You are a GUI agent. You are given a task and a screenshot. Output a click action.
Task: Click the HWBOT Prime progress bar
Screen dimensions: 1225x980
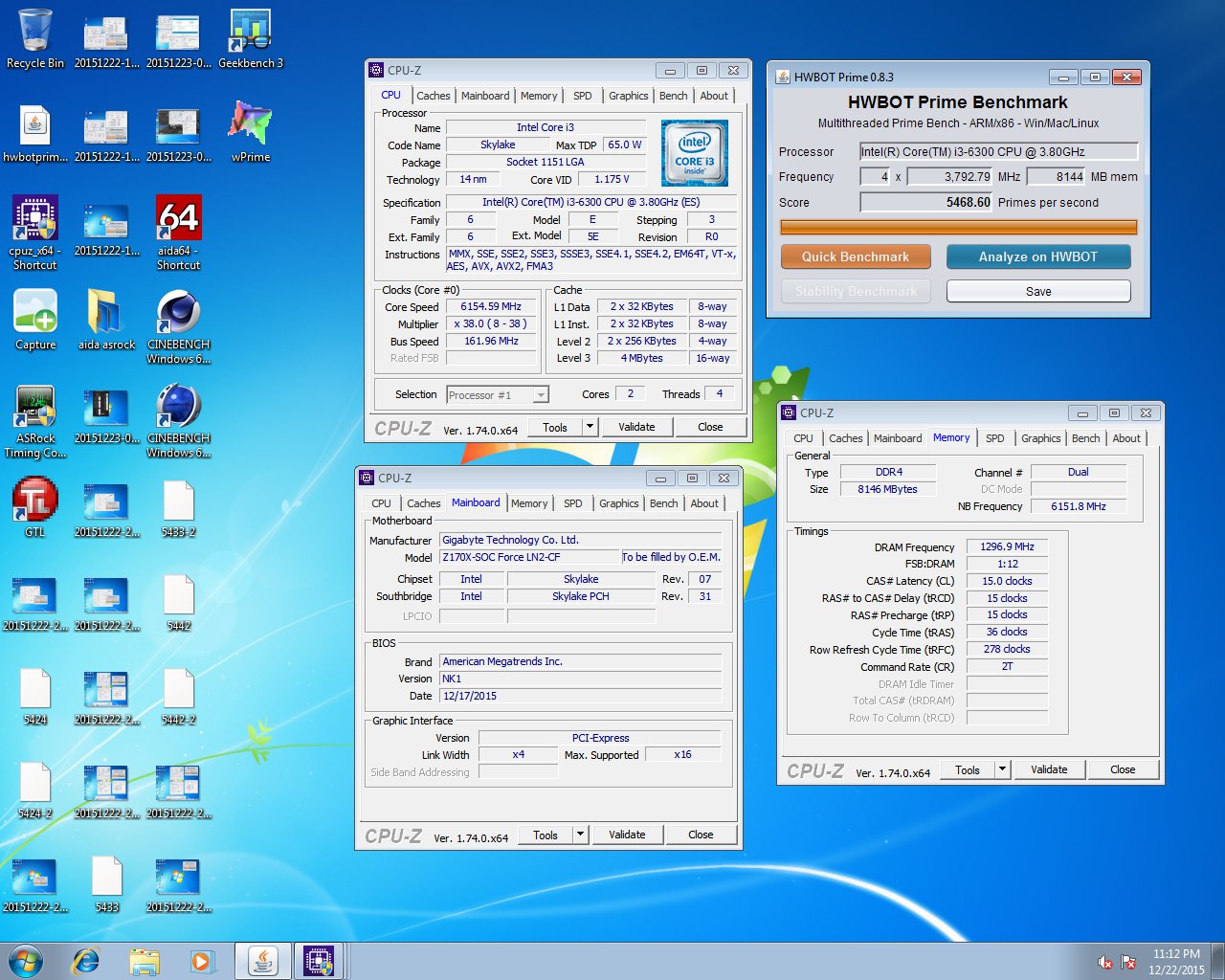click(x=958, y=227)
